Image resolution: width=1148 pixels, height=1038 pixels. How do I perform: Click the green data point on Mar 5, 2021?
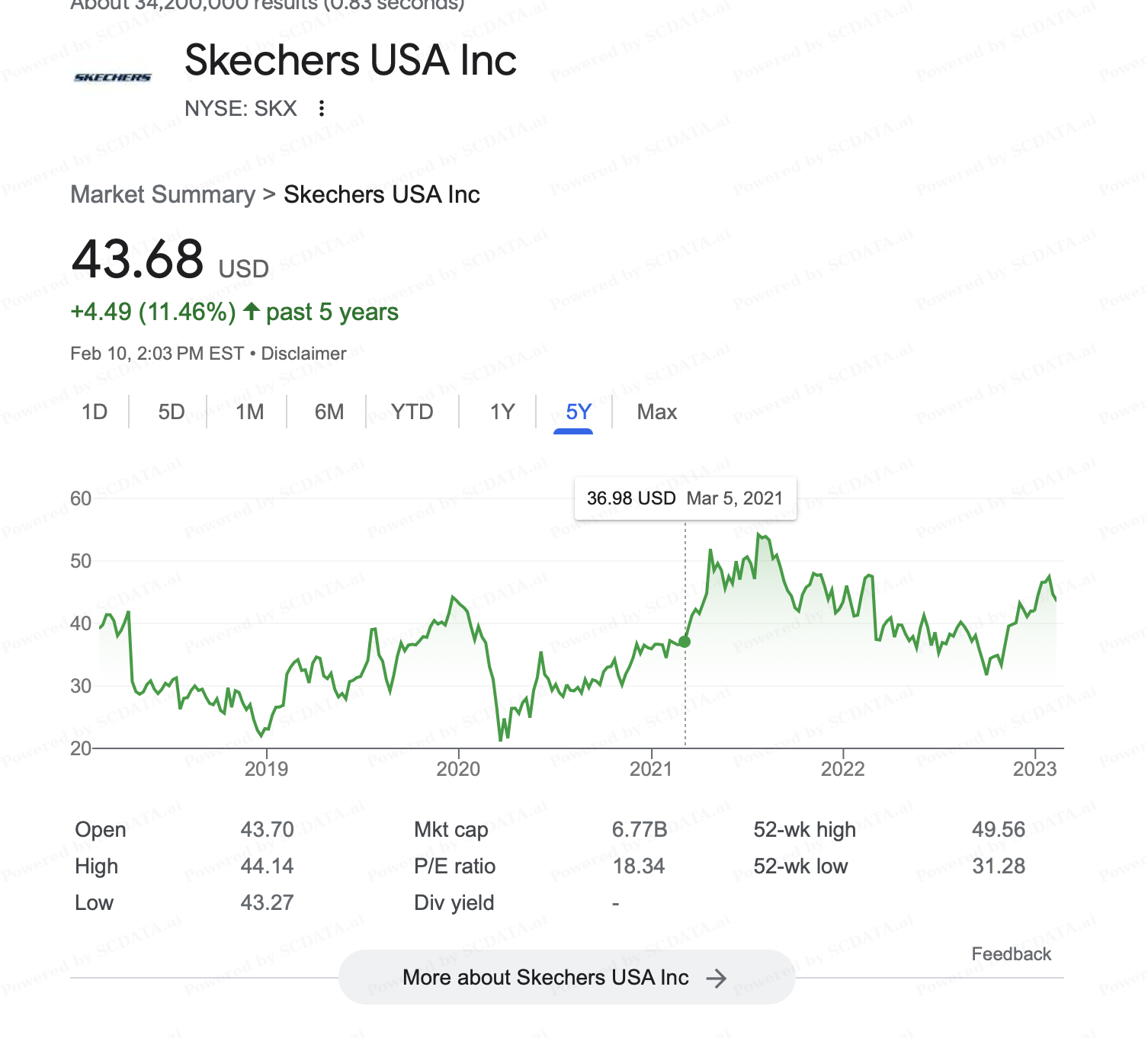[685, 642]
